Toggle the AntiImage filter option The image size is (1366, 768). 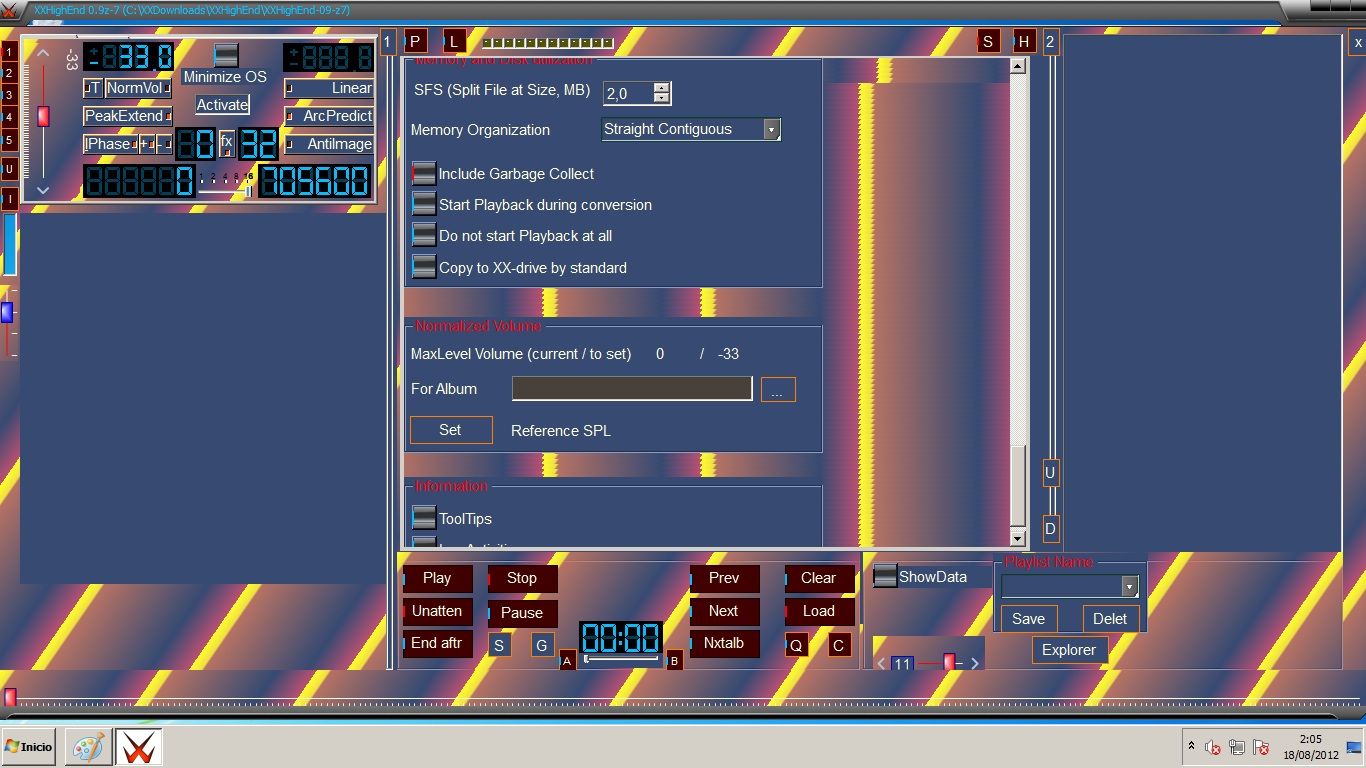(329, 144)
